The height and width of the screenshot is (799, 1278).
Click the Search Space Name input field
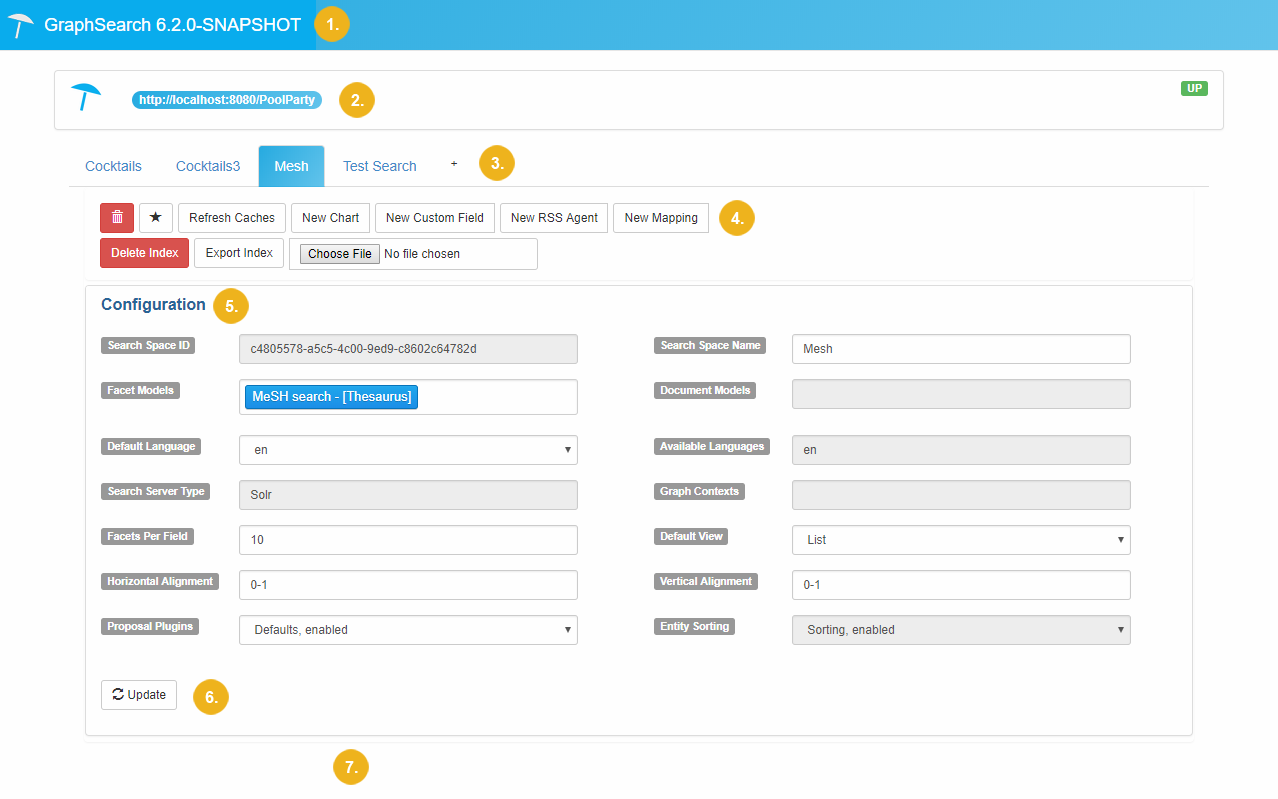960,349
